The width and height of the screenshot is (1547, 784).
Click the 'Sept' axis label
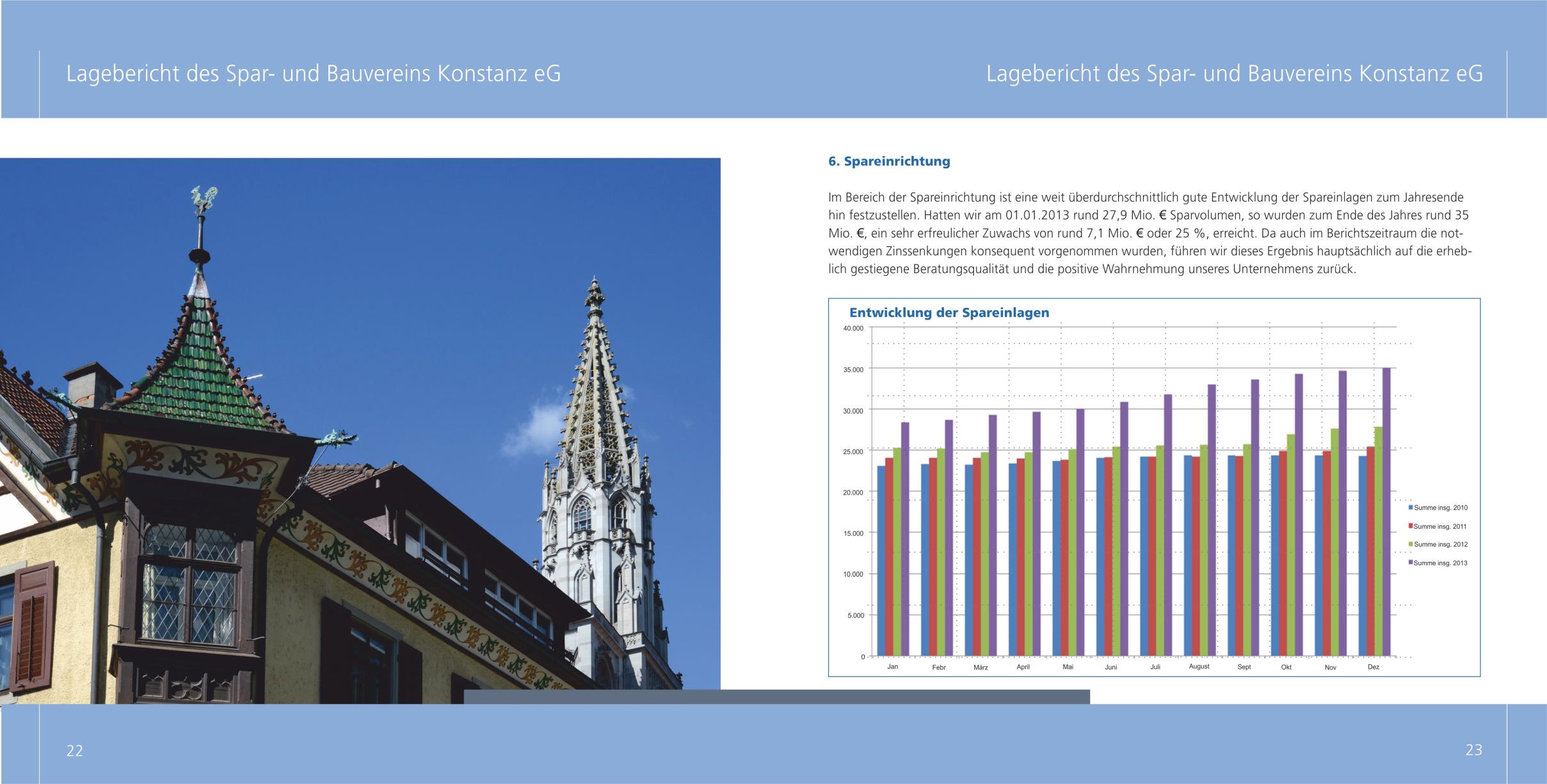point(1244,667)
